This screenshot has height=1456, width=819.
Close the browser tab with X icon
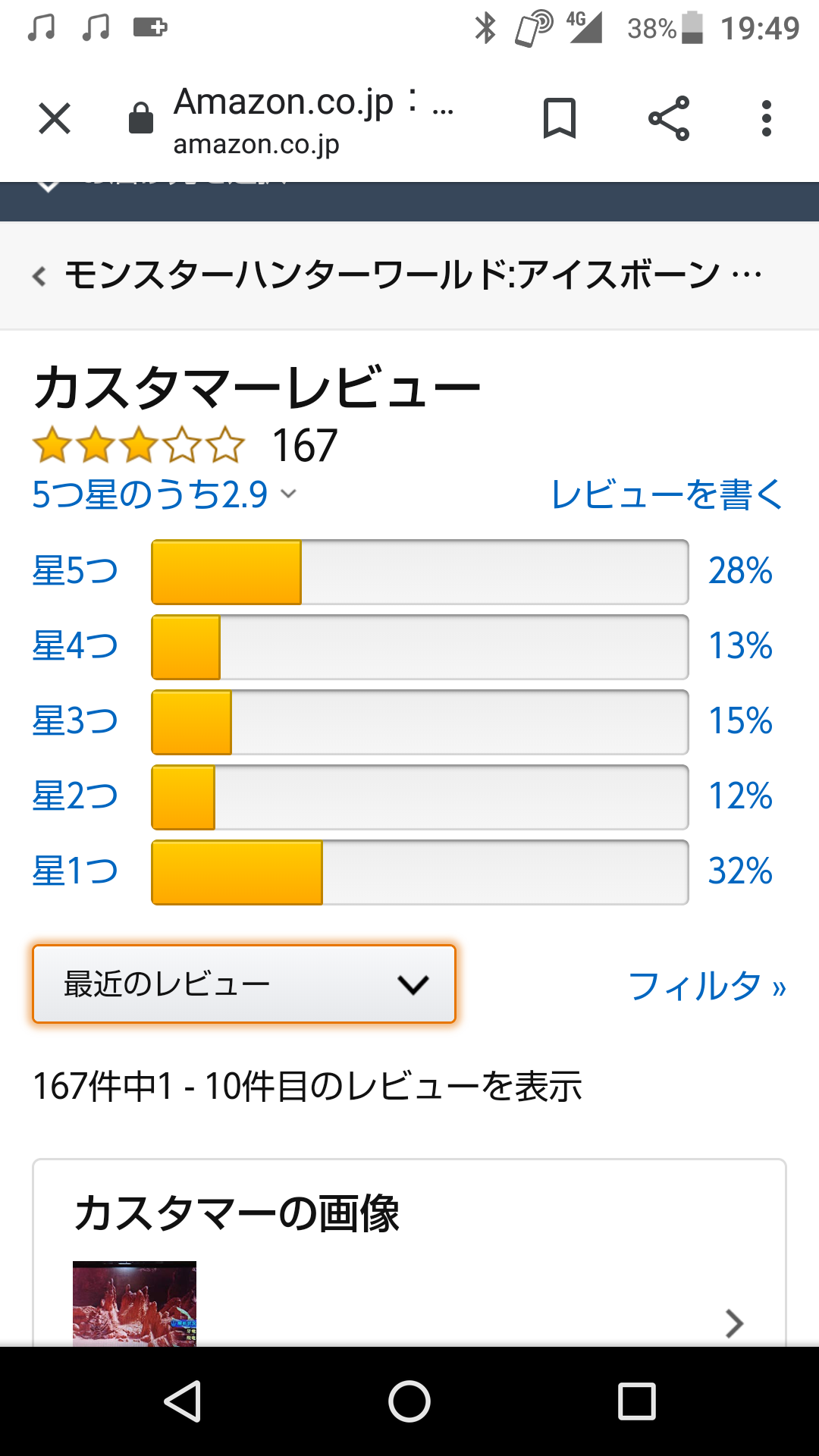coord(55,118)
